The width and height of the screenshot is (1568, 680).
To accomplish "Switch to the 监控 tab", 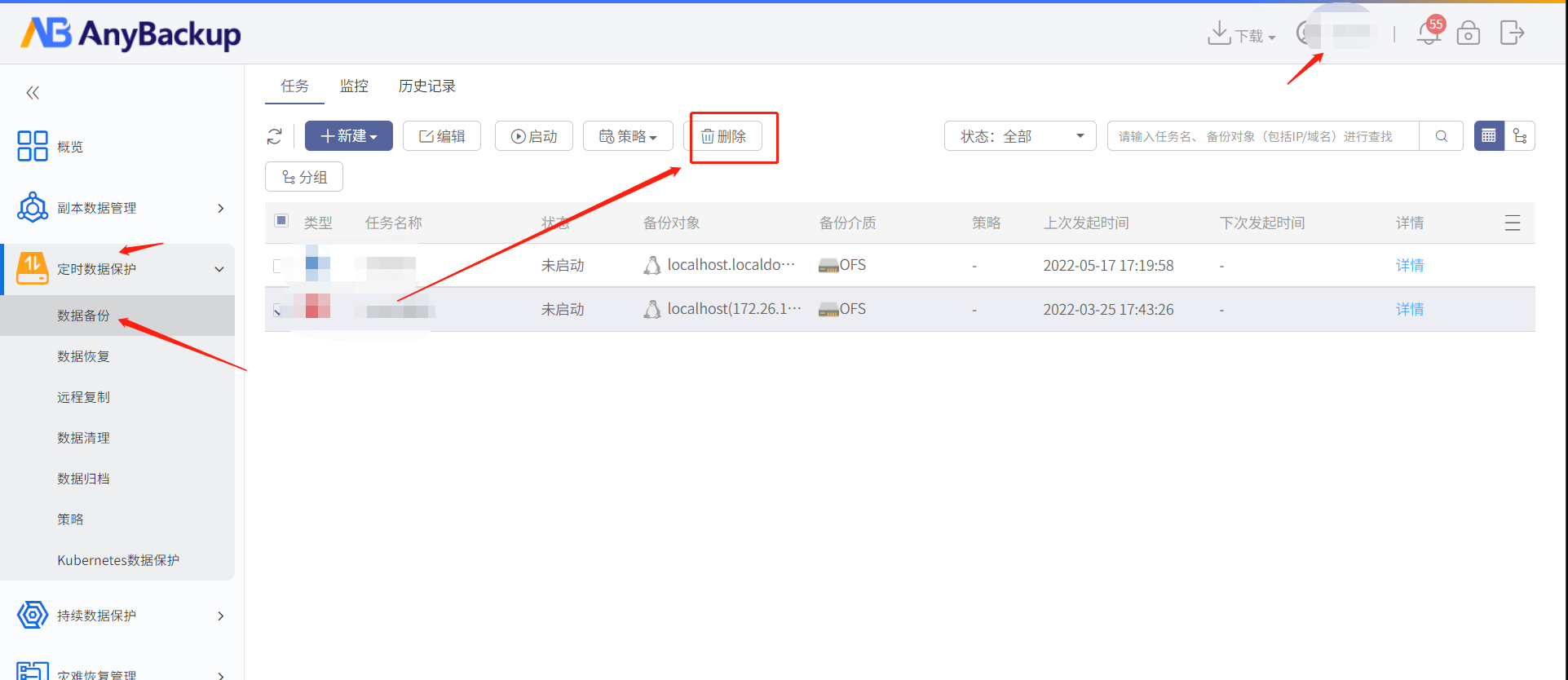I will 354,86.
